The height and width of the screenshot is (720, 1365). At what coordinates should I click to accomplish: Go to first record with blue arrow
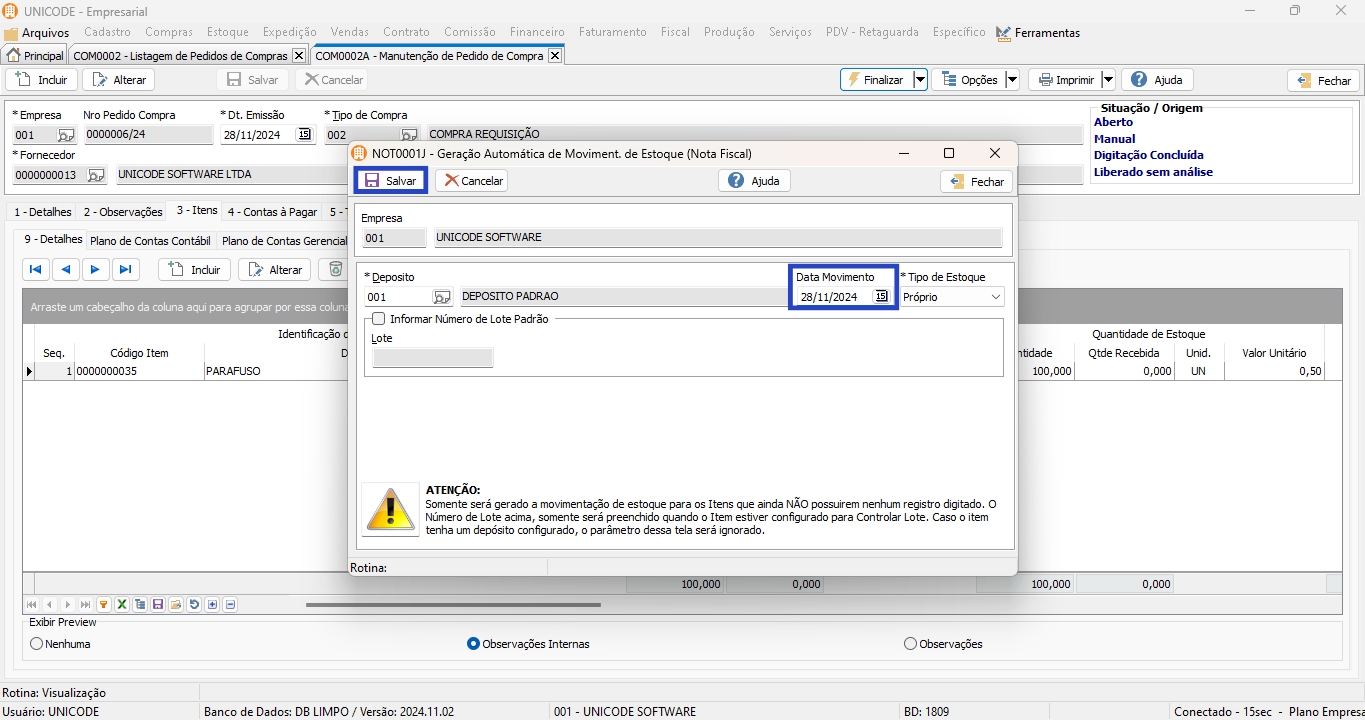[35, 270]
